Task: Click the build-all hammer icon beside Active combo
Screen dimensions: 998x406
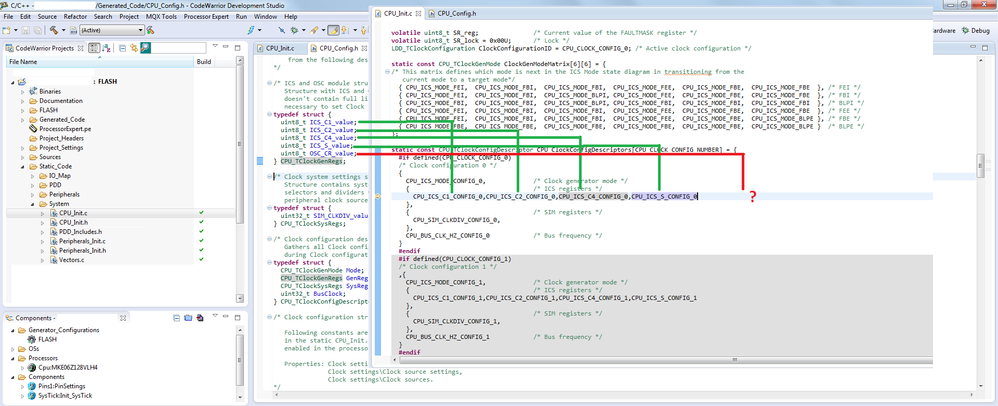Action: click(x=150, y=30)
